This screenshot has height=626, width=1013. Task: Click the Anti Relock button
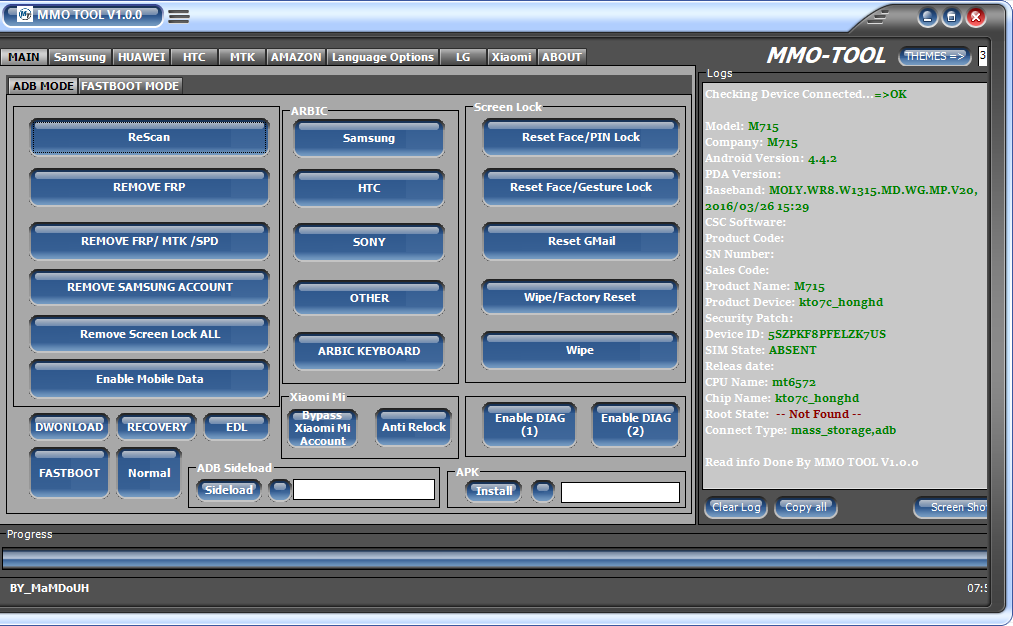pos(413,427)
